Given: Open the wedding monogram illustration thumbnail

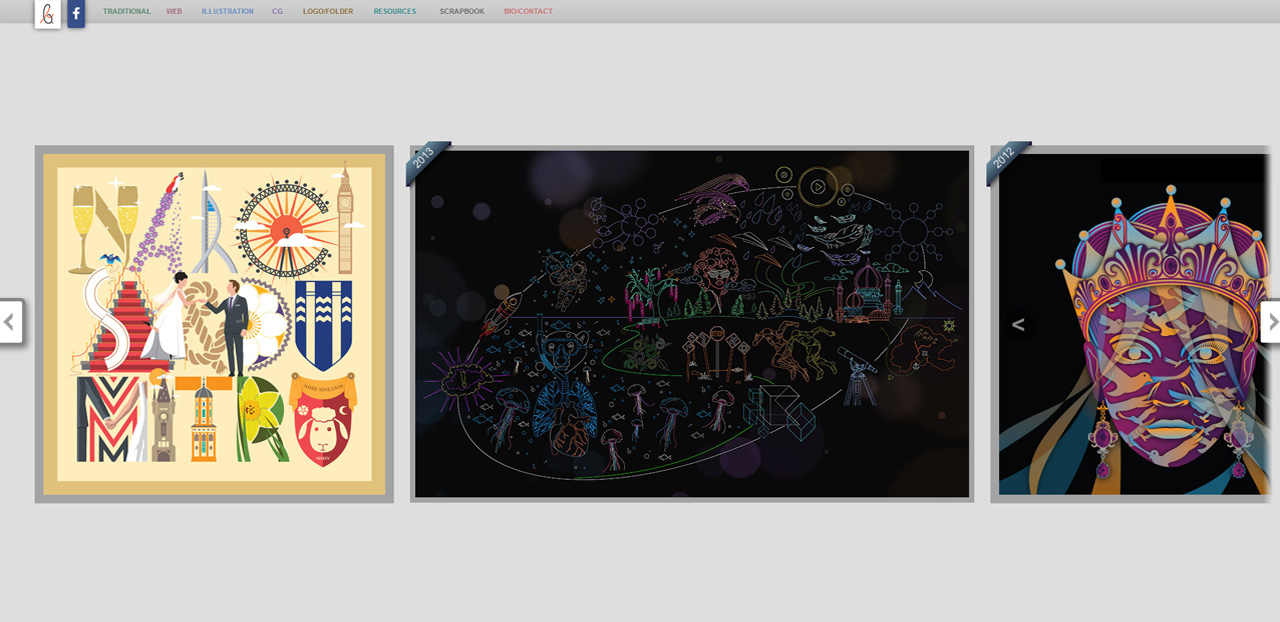Looking at the screenshot, I should click(214, 324).
